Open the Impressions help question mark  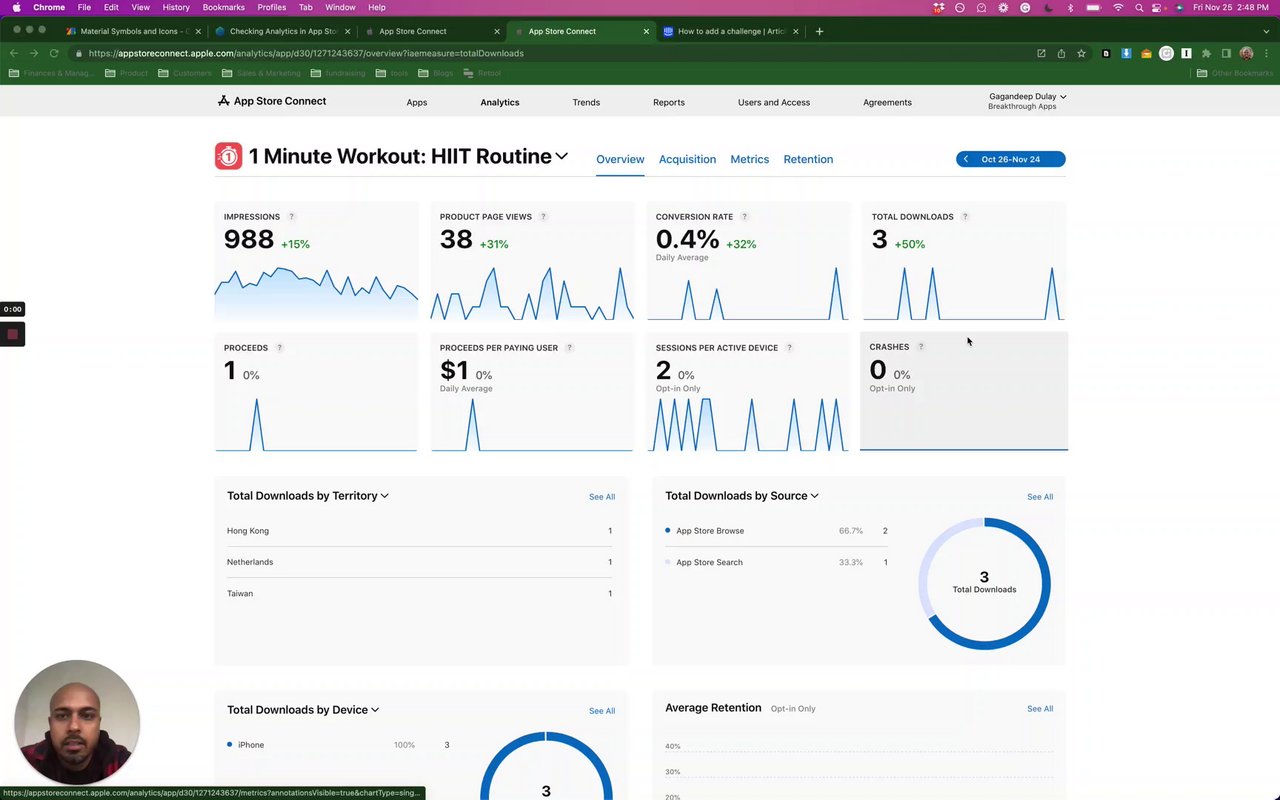click(292, 217)
